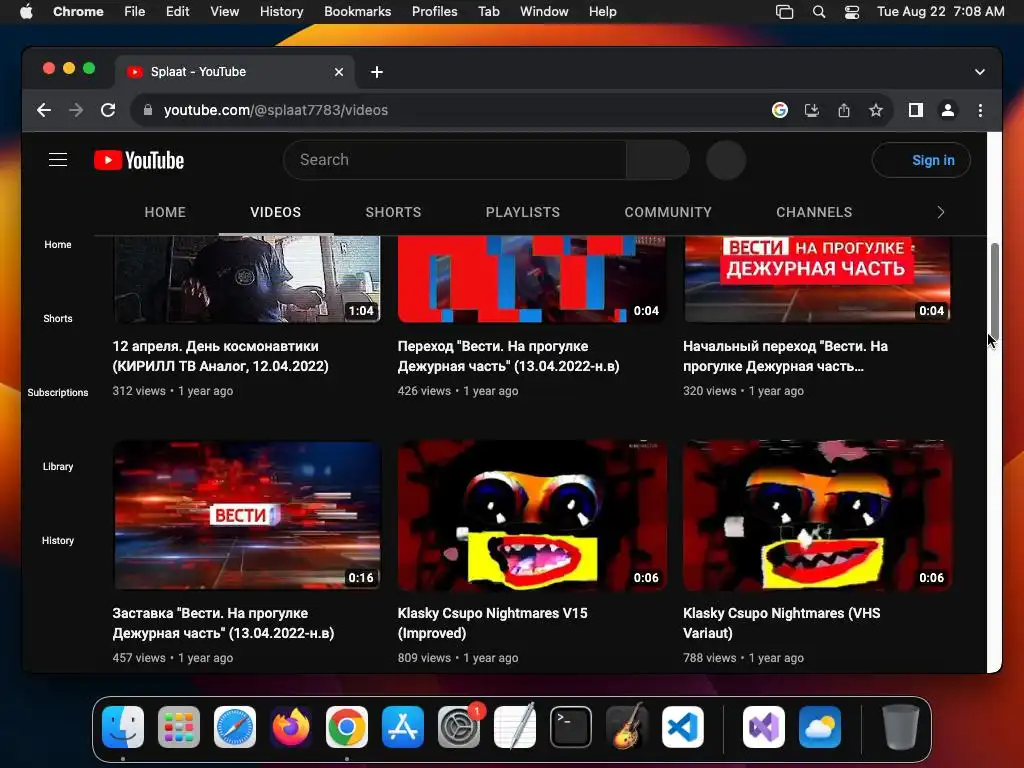Reload the page with the refresh icon
The height and width of the screenshot is (768, 1024).
click(x=108, y=110)
